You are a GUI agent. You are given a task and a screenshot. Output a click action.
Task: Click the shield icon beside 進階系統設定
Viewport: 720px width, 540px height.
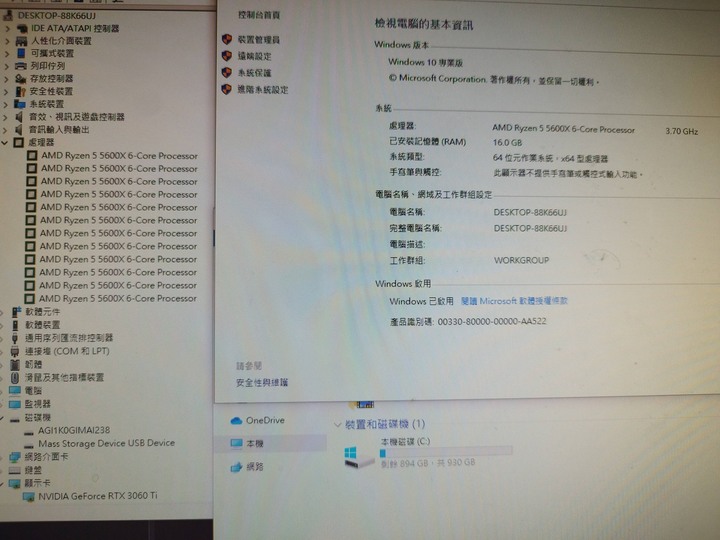pos(226,89)
